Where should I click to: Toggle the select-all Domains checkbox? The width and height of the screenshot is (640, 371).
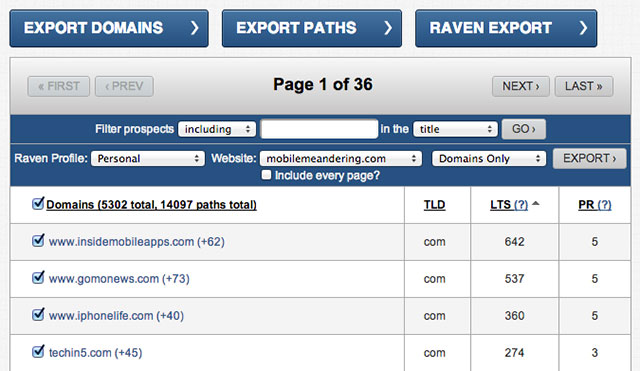click(38, 203)
